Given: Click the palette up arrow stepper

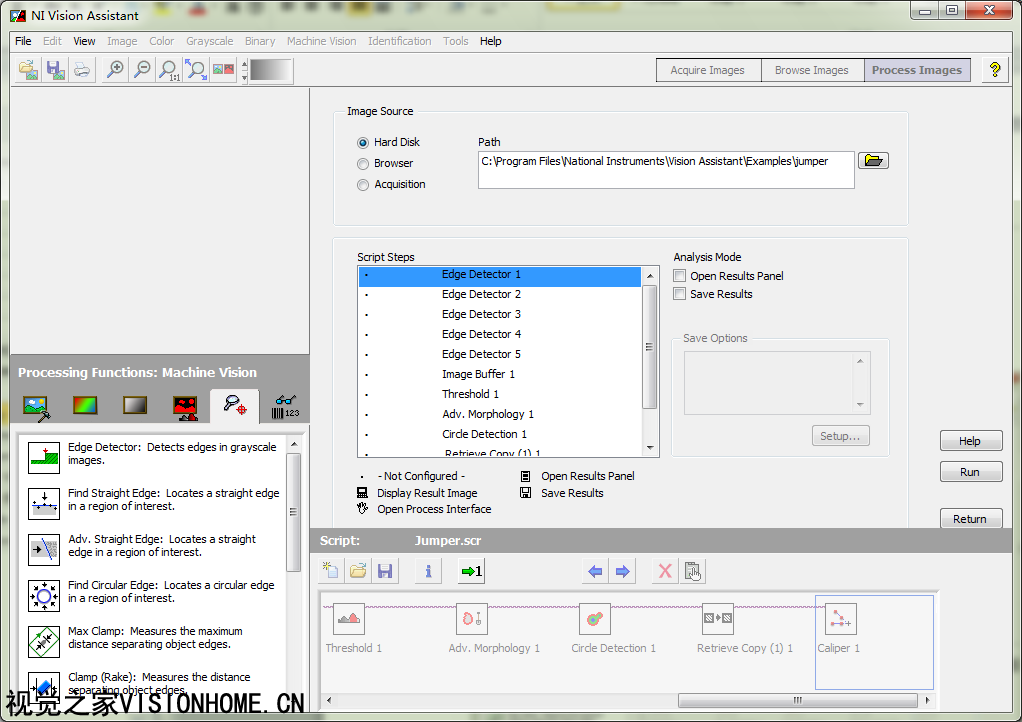Looking at the screenshot, I should point(244,64).
